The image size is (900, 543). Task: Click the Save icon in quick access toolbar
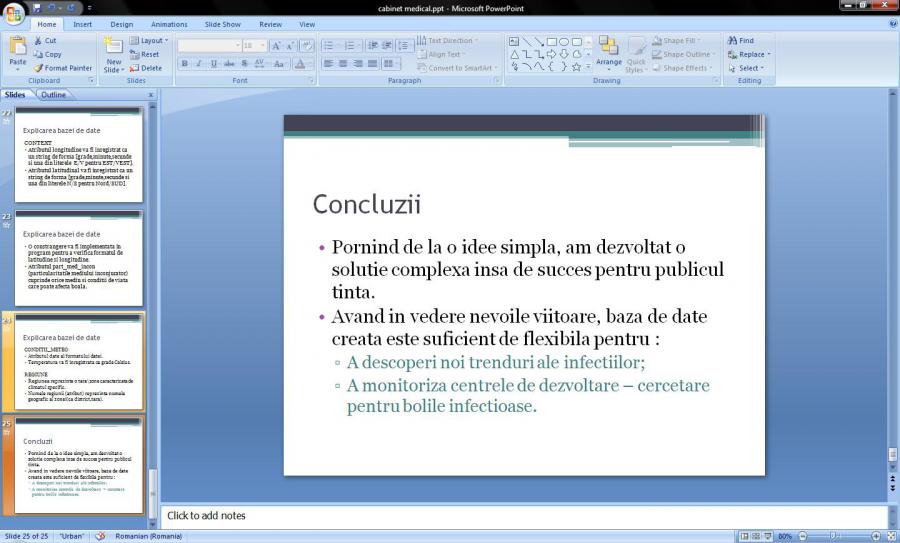point(37,8)
